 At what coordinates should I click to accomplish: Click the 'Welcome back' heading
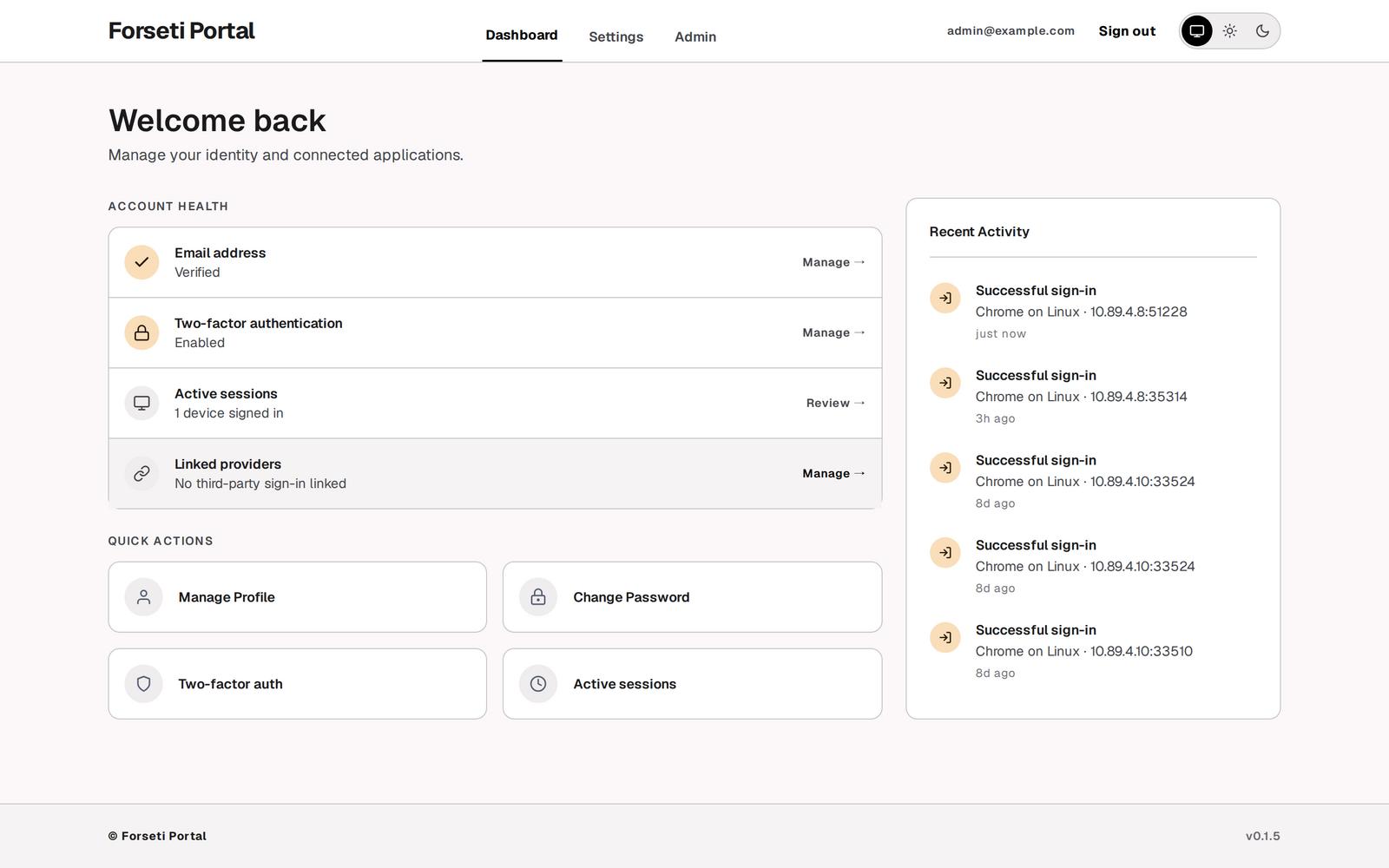click(217, 121)
